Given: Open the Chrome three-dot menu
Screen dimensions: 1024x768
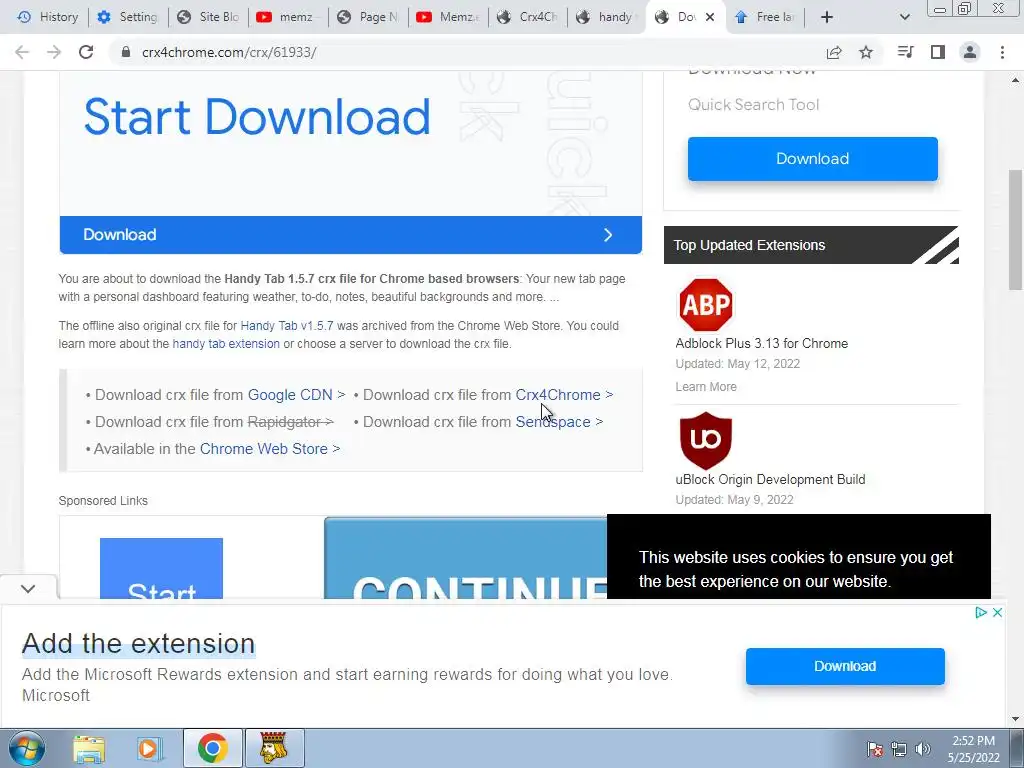Looking at the screenshot, I should click(1002, 52).
